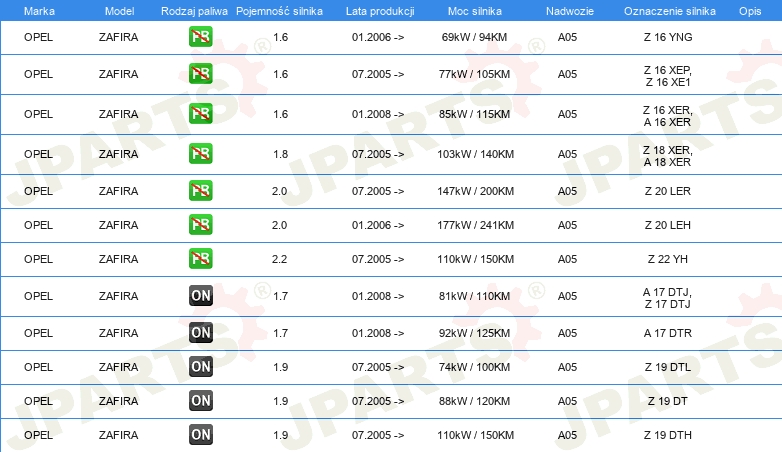This screenshot has width=782, height=452.
Task: Click the power value 147kW / 200KM
Action: 475,191
